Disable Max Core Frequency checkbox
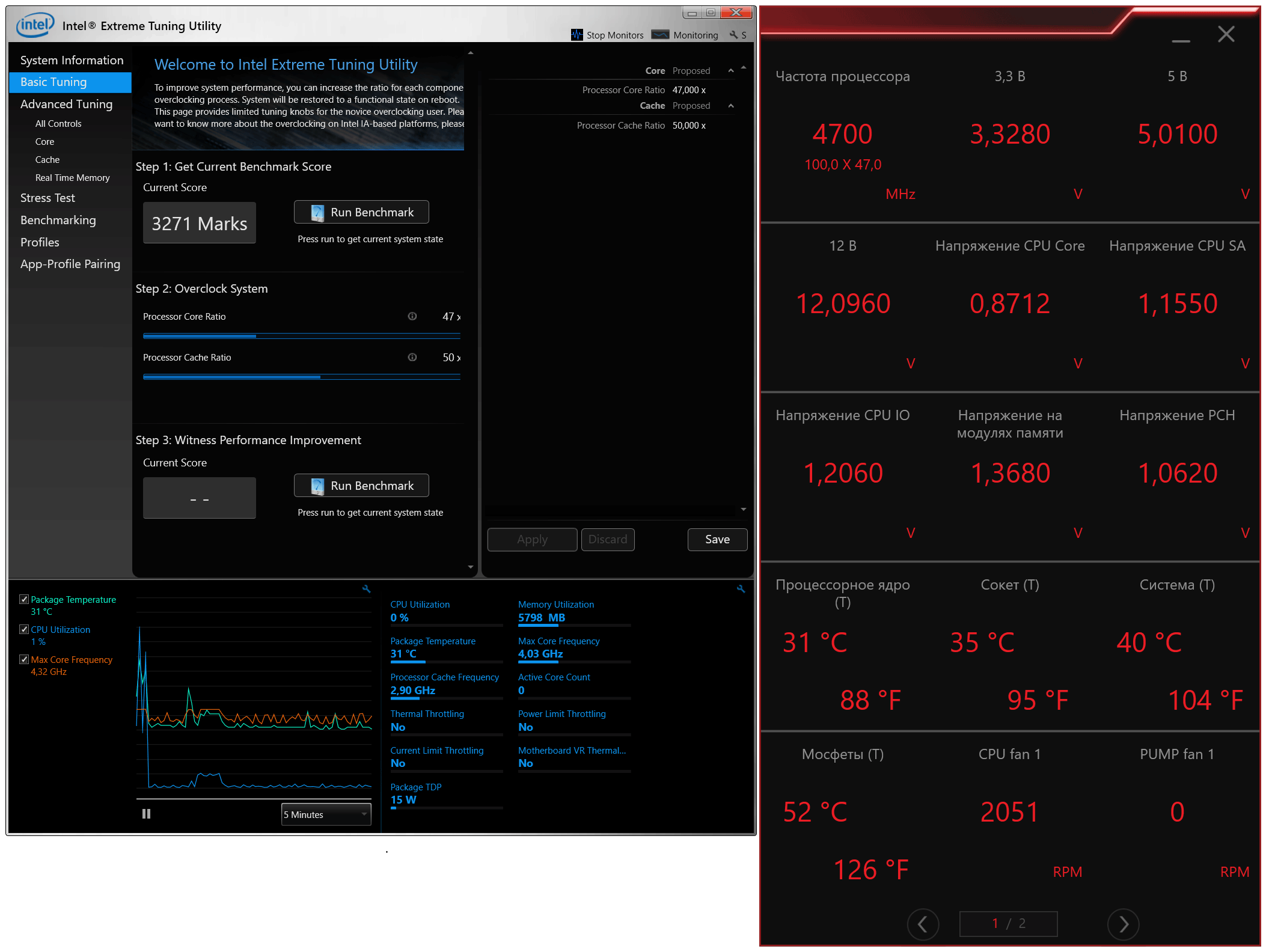Image resolution: width=1266 pixels, height=952 pixels. click(24, 659)
